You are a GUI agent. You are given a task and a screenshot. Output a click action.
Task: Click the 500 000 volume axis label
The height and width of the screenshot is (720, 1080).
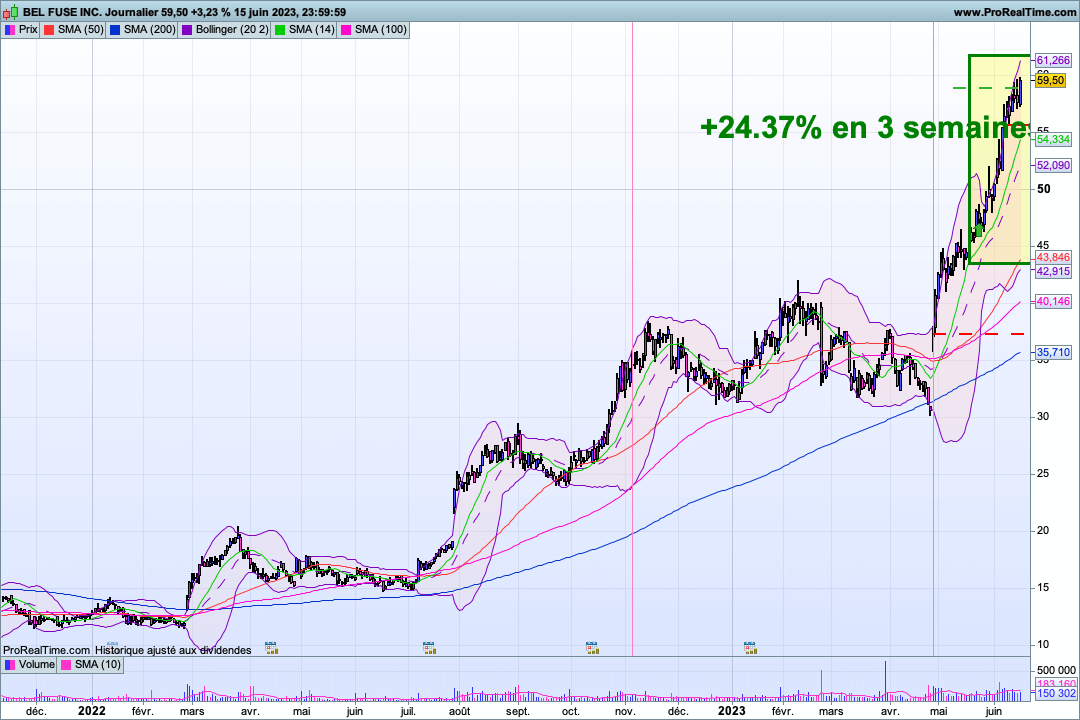pos(1056,670)
